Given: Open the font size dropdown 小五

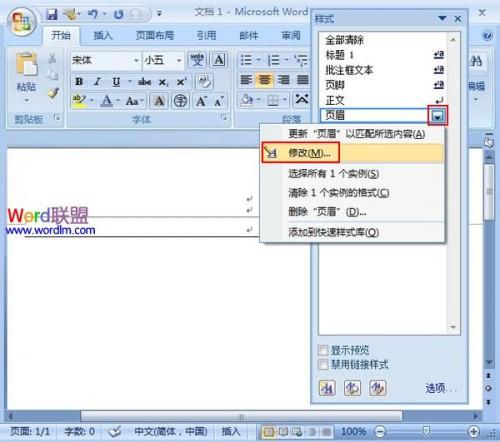Looking at the screenshot, I should (179, 60).
